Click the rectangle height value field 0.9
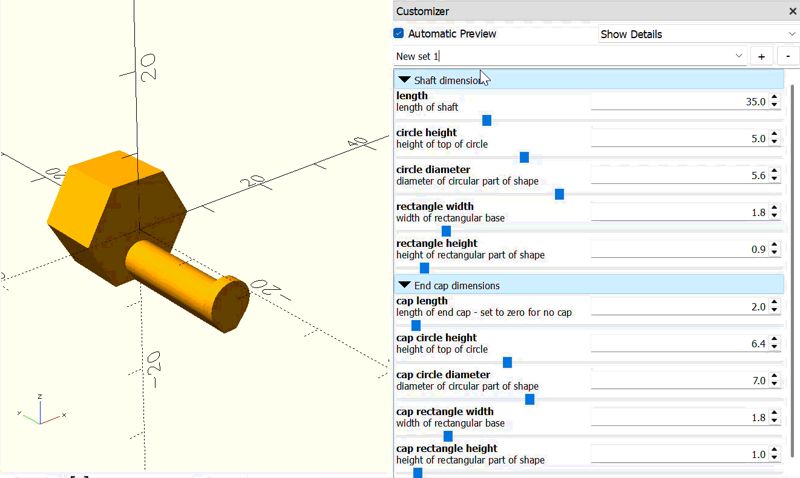 [679, 249]
